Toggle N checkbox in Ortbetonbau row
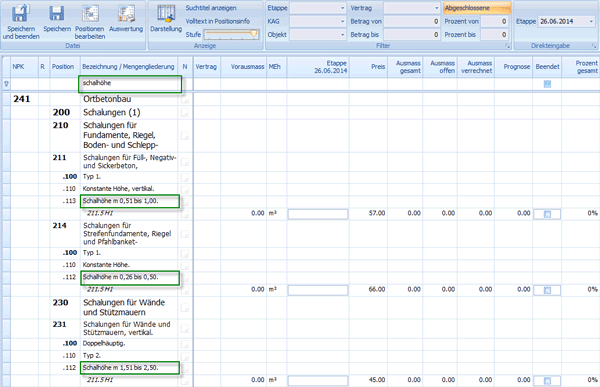This screenshot has height=387, width=600. [x=185, y=100]
